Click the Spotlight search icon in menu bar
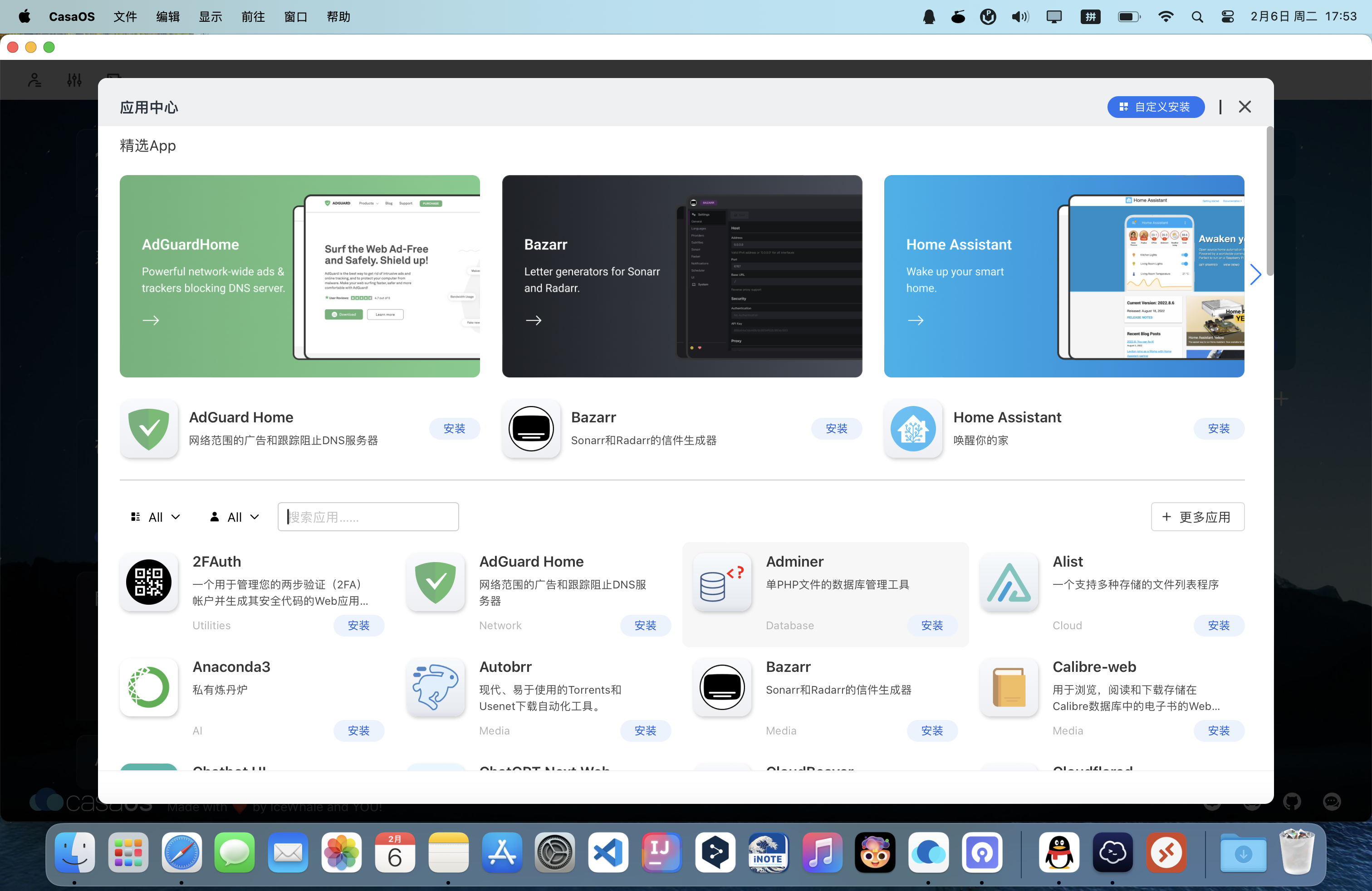 coord(1197,17)
